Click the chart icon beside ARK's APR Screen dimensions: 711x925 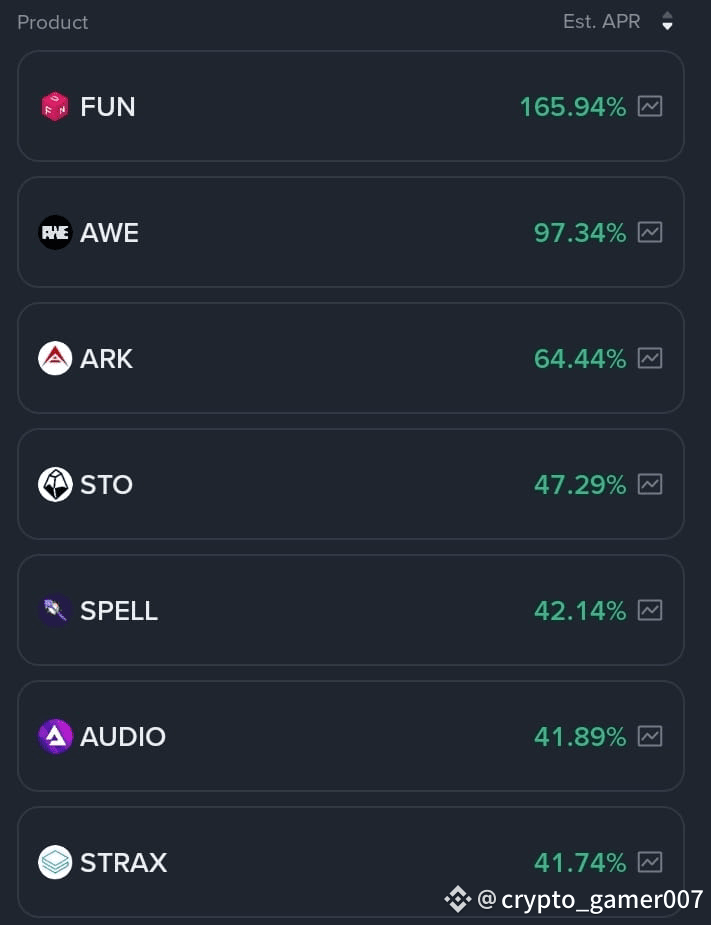651,358
